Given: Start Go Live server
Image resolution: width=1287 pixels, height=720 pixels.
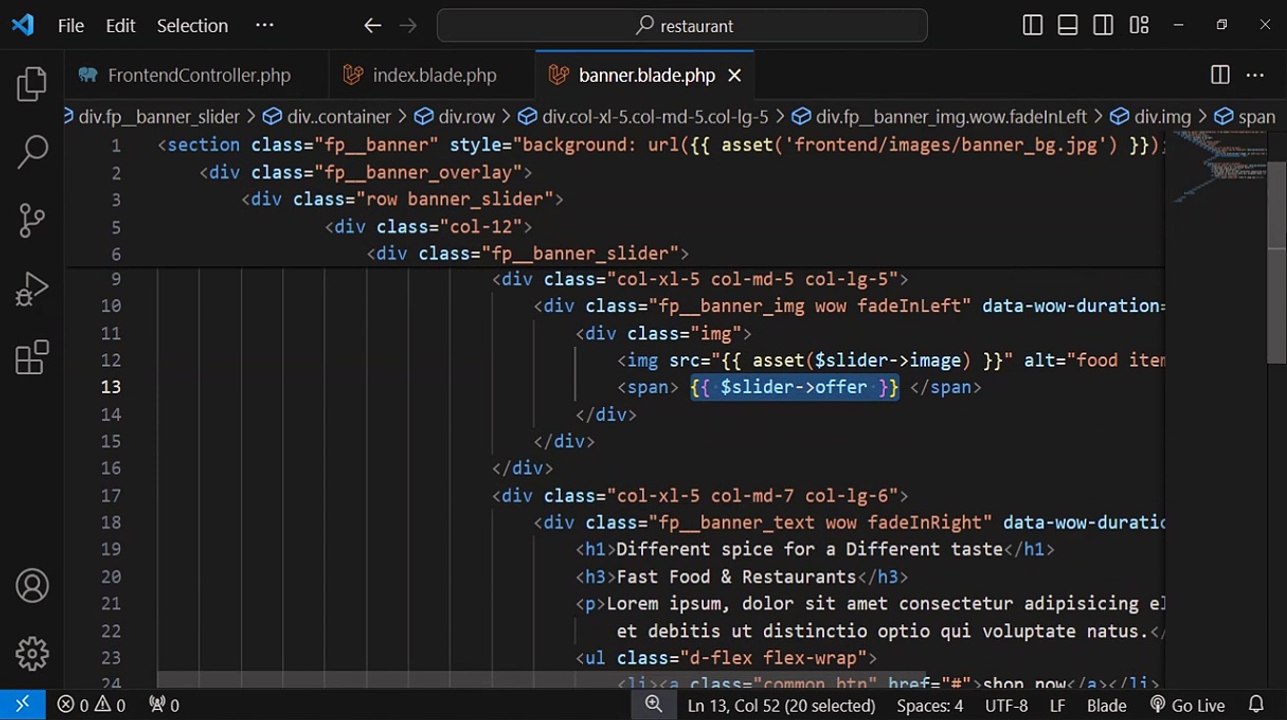Looking at the screenshot, I should tap(1187, 705).
